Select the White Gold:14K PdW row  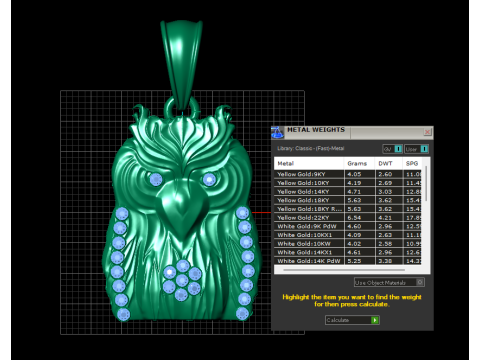tap(348, 261)
